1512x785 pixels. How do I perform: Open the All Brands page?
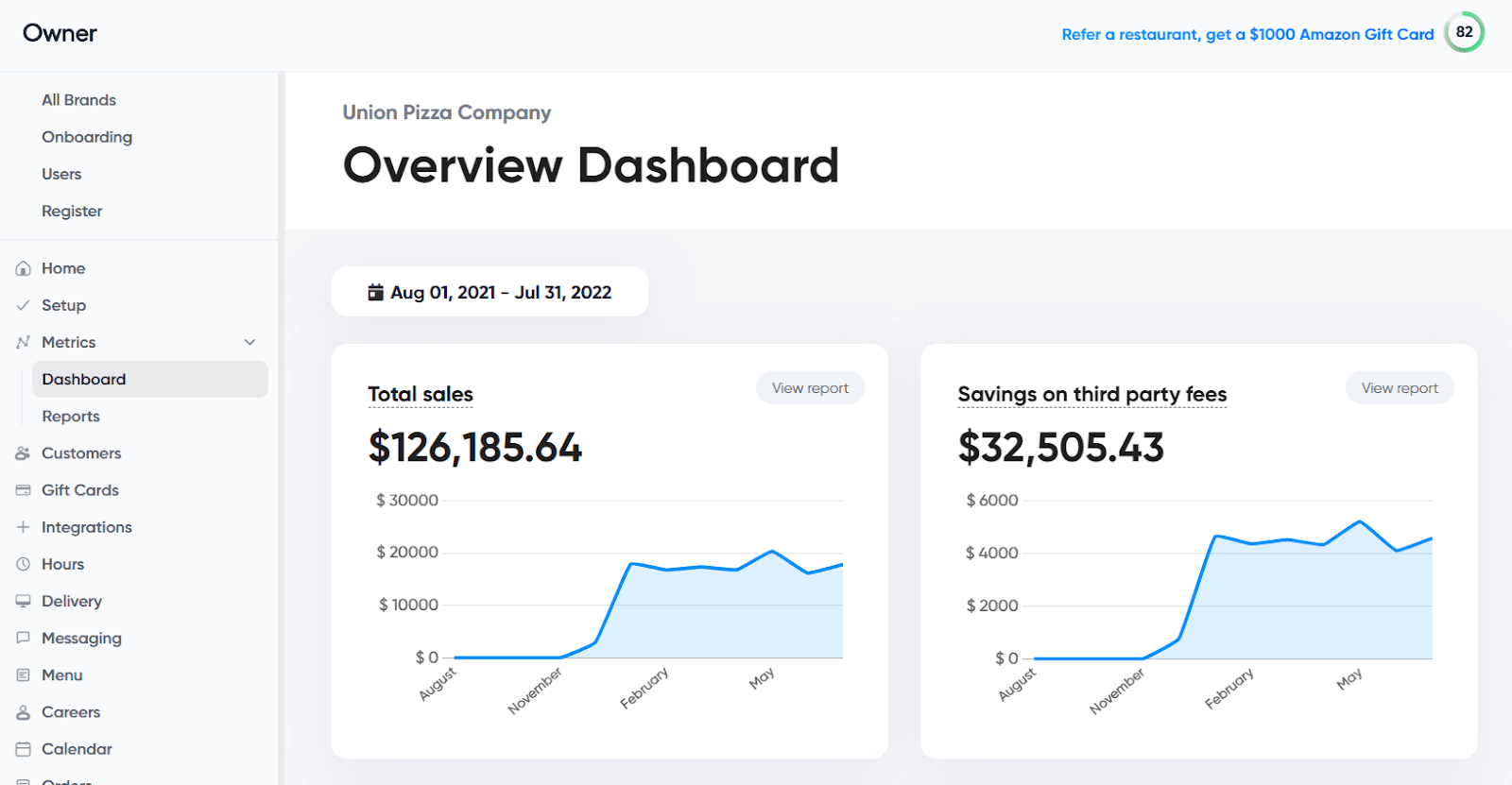[x=78, y=100]
